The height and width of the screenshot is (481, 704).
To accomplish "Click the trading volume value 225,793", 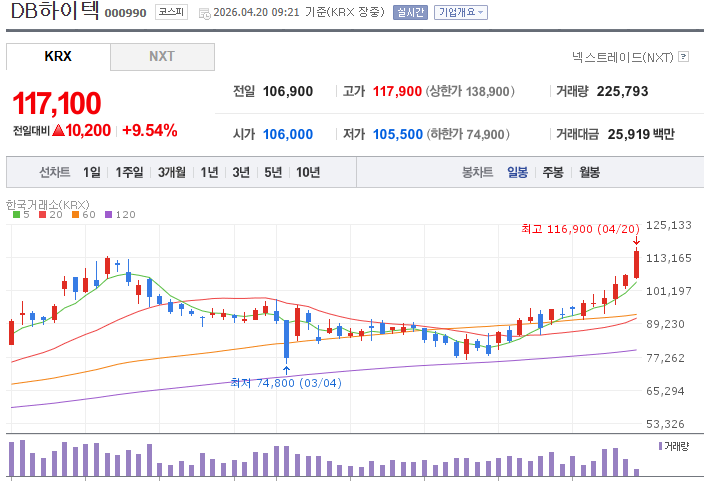I will pyautogui.click(x=622, y=92).
